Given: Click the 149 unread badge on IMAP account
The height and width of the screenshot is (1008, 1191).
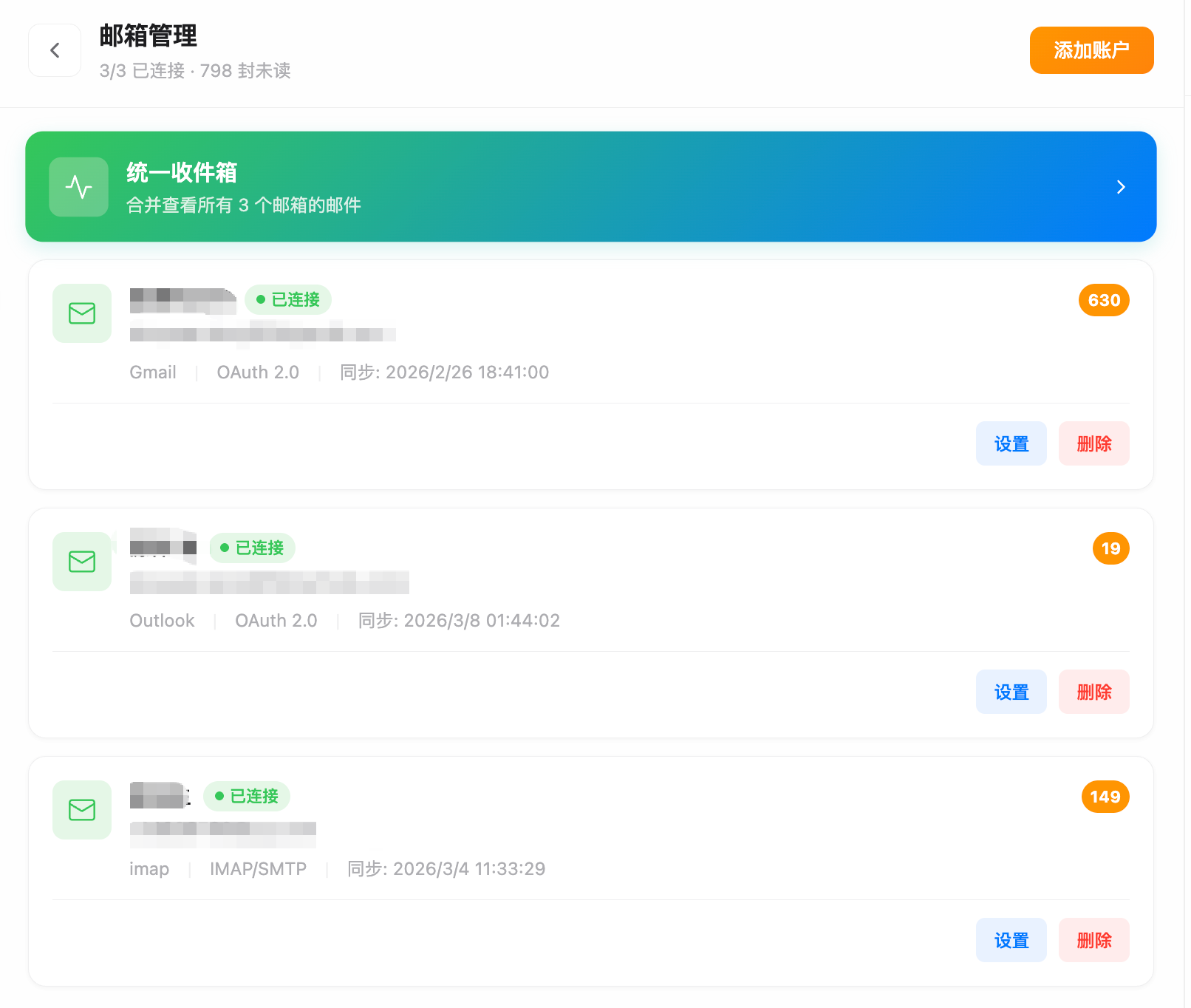Looking at the screenshot, I should click(1104, 797).
